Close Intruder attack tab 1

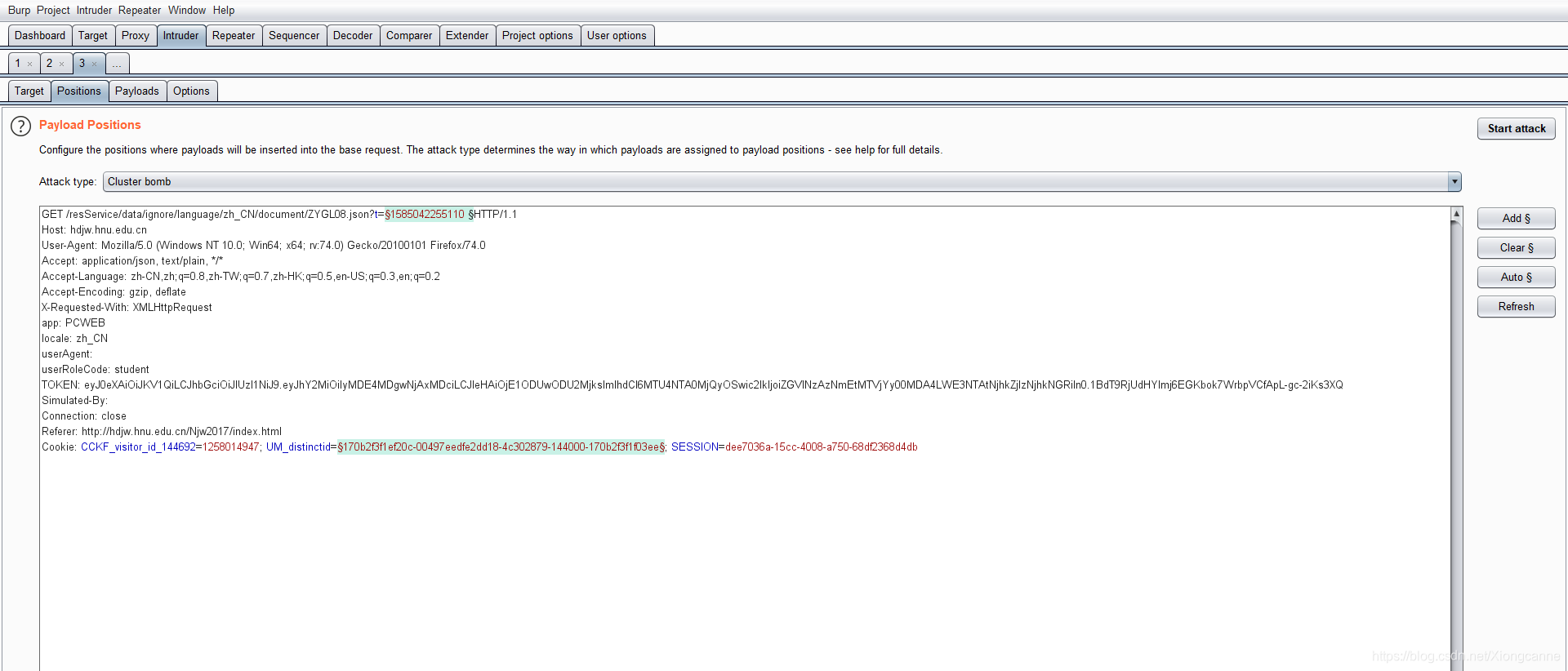(30, 64)
